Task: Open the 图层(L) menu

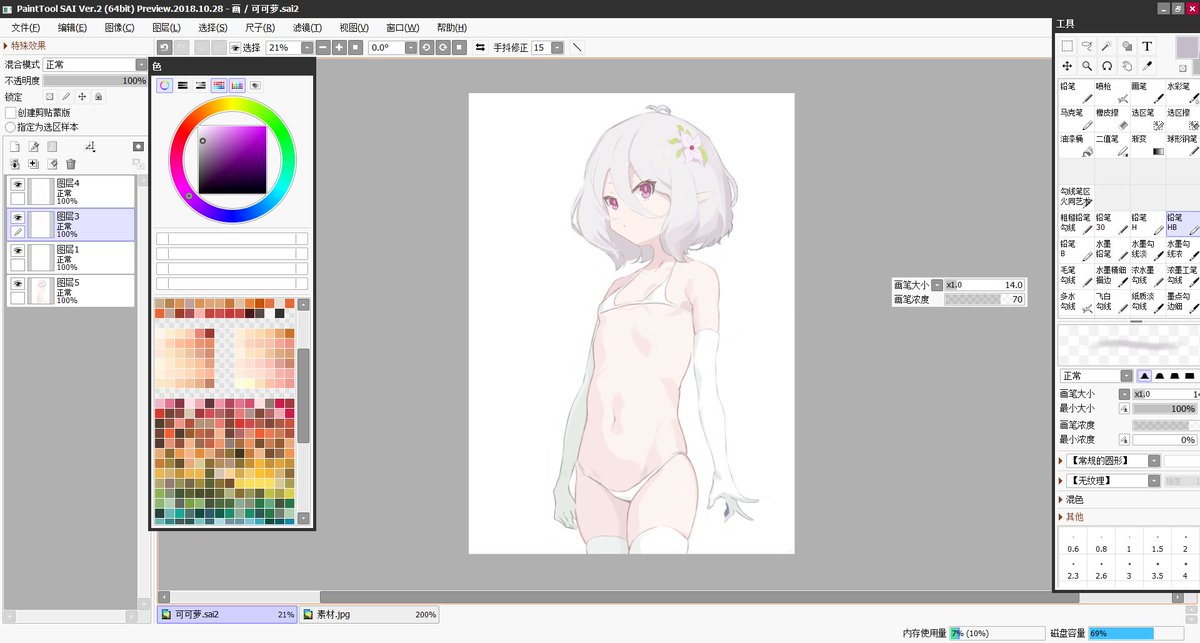Action: pyautogui.click(x=166, y=27)
